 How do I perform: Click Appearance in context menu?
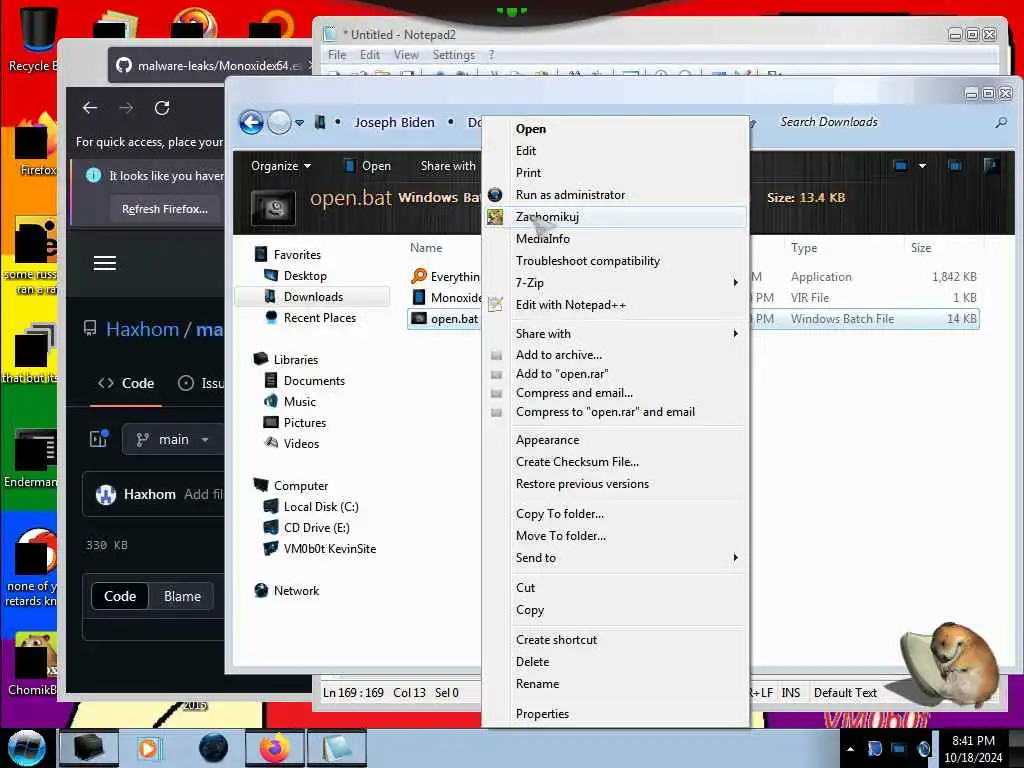pos(616,440)
